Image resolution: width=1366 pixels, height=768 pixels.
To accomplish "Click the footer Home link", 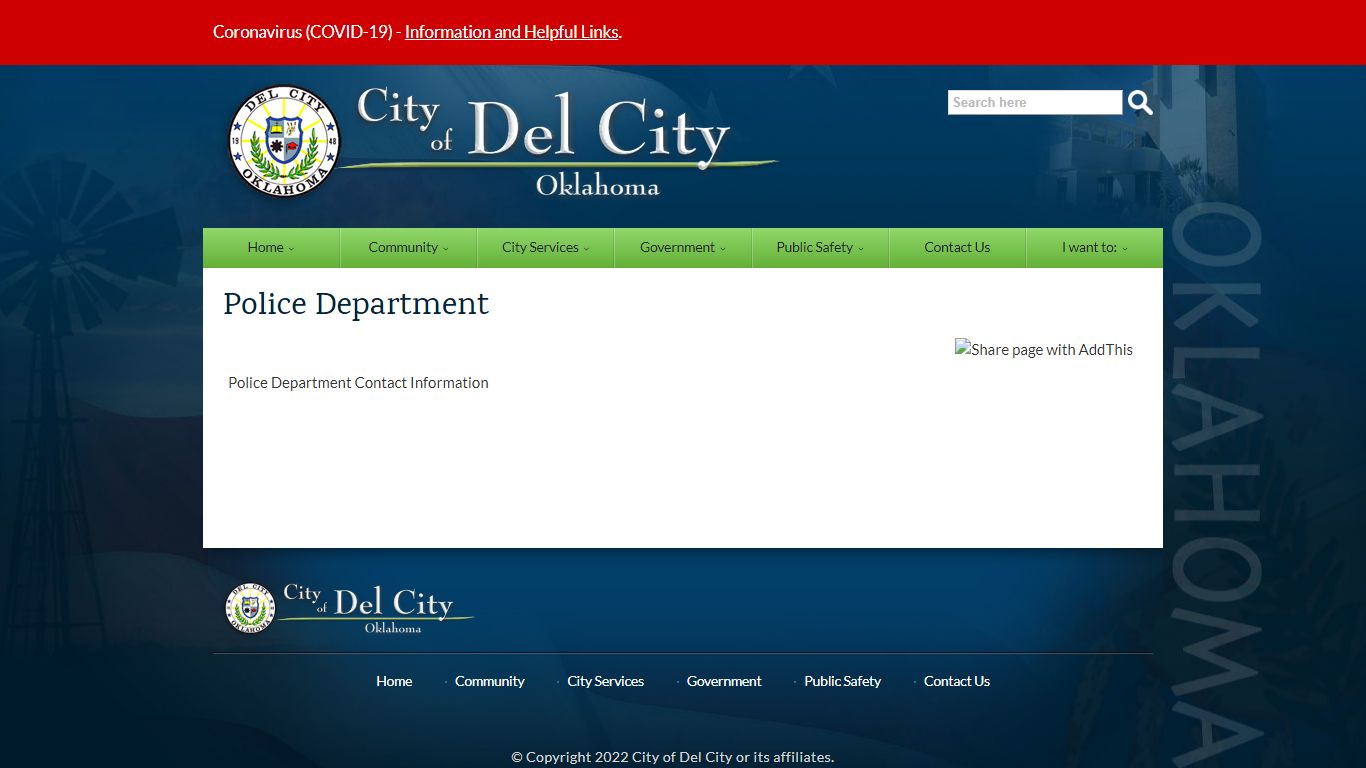I will [x=394, y=681].
